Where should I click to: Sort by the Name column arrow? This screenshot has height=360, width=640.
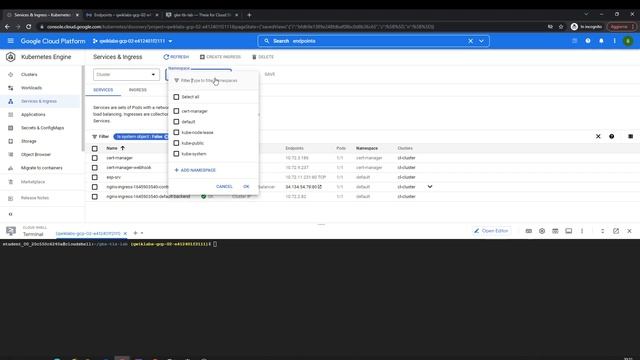pos(122,148)
